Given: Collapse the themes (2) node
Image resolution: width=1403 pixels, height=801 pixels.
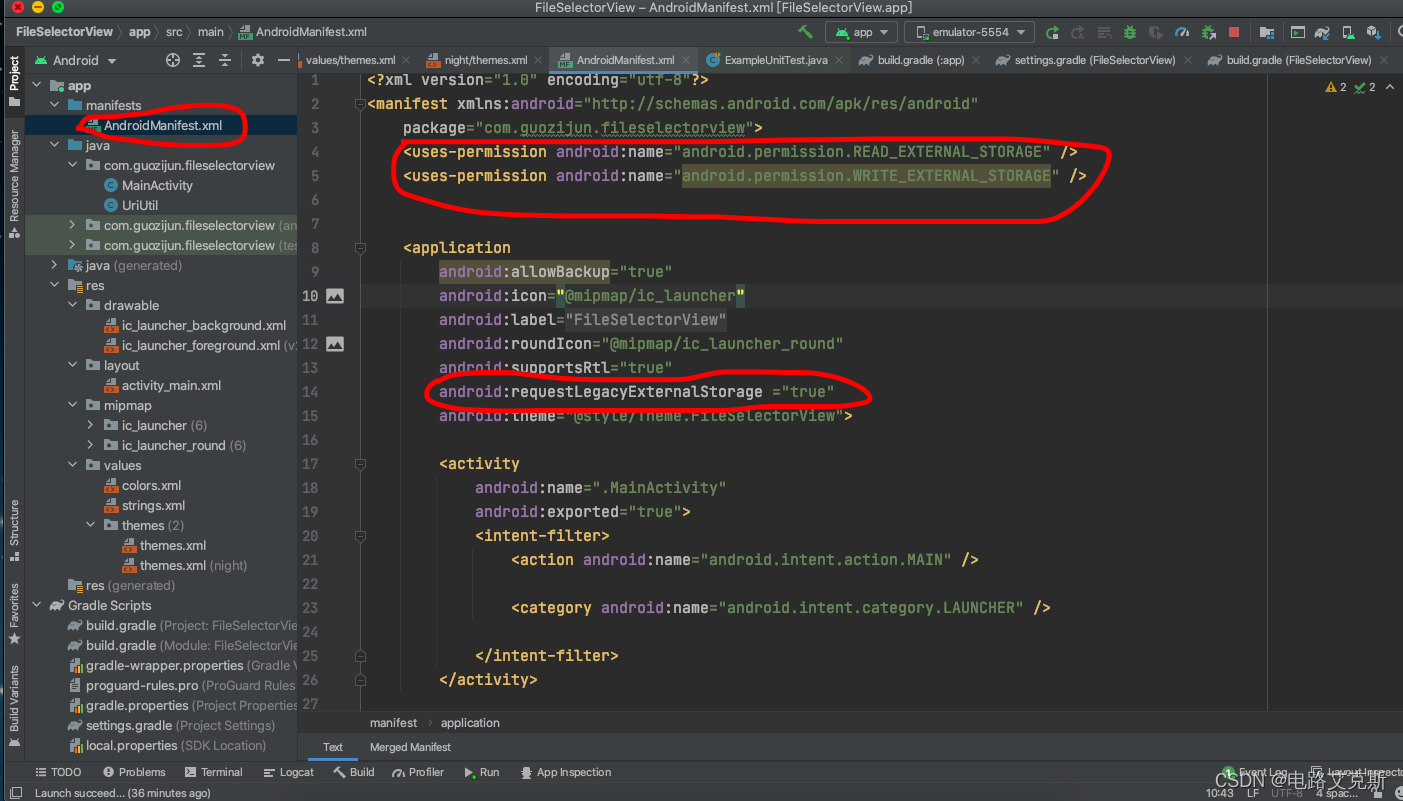Looking at the screenshot, I should (x=91, y=525).
